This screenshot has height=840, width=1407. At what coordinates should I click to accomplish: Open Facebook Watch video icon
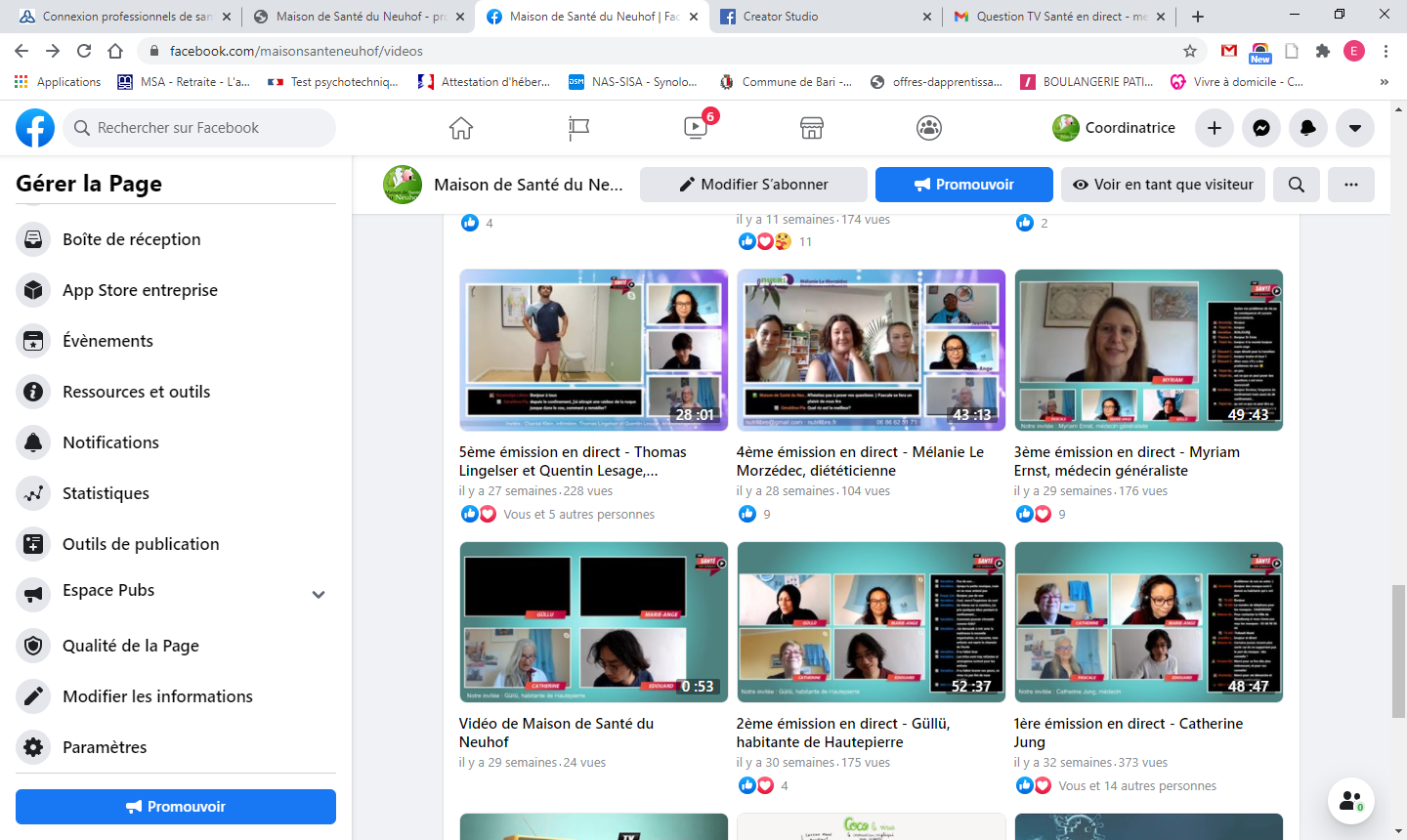(x=696, y=128)
